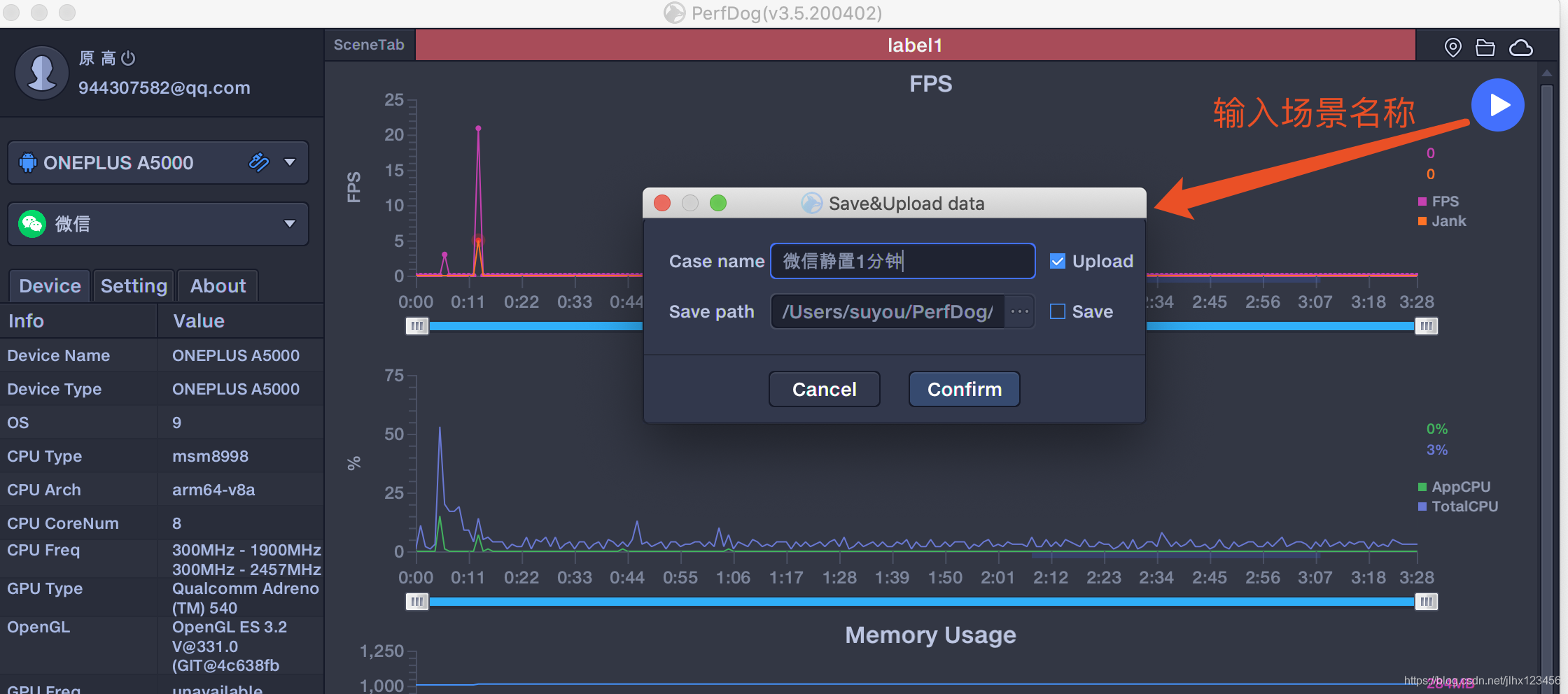This screenshot has width=1568, height=694.
Task: Click the Value column header
Action: 241,321
